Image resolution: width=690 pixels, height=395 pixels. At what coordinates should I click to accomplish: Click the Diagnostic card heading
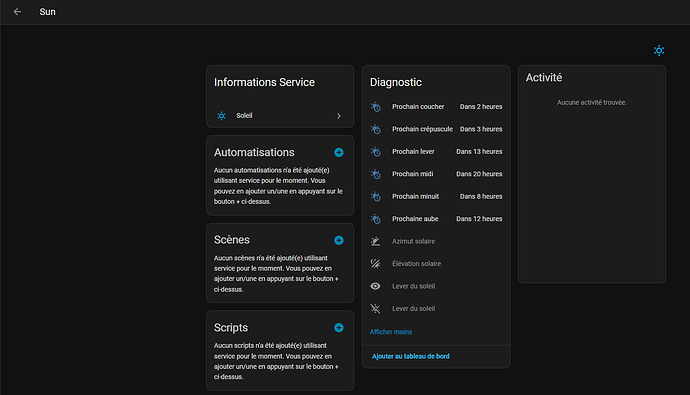tap(396, 82)
